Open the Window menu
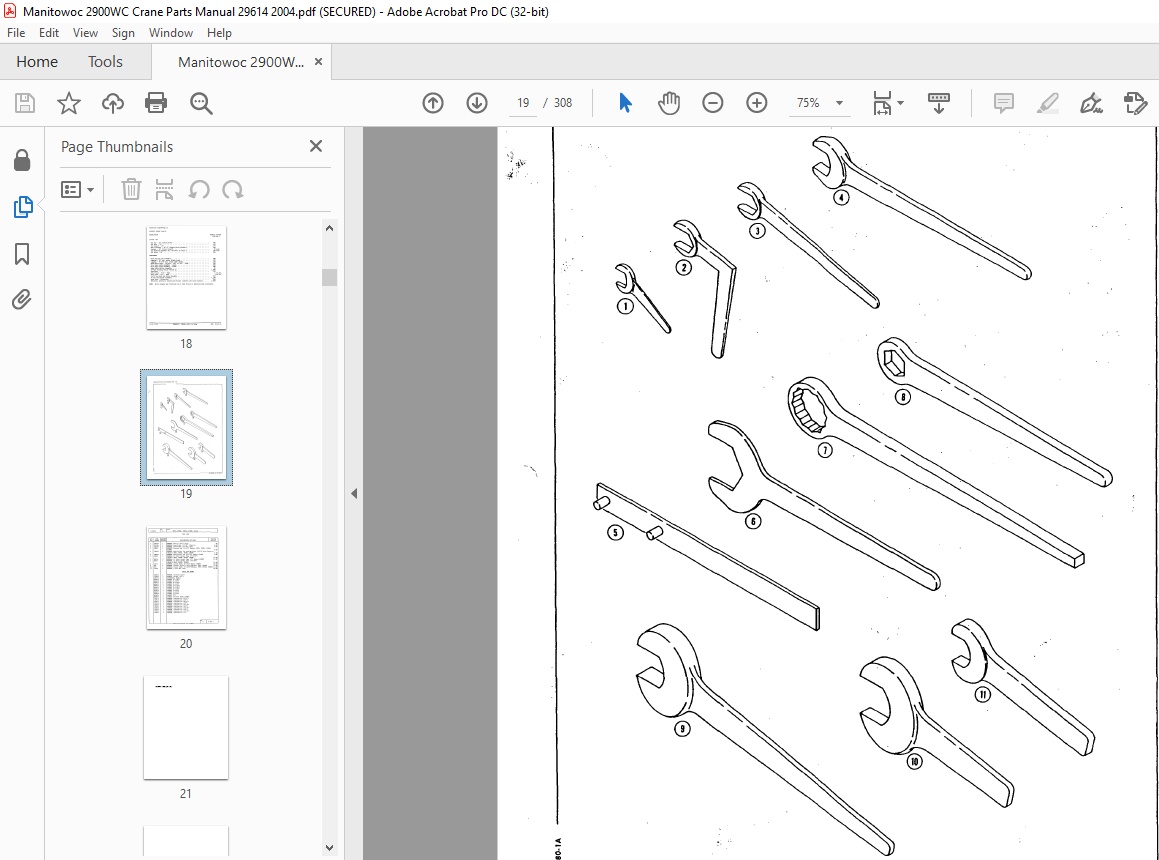Viewport: 1159px width, 860px height. click(x=171, y=33)
